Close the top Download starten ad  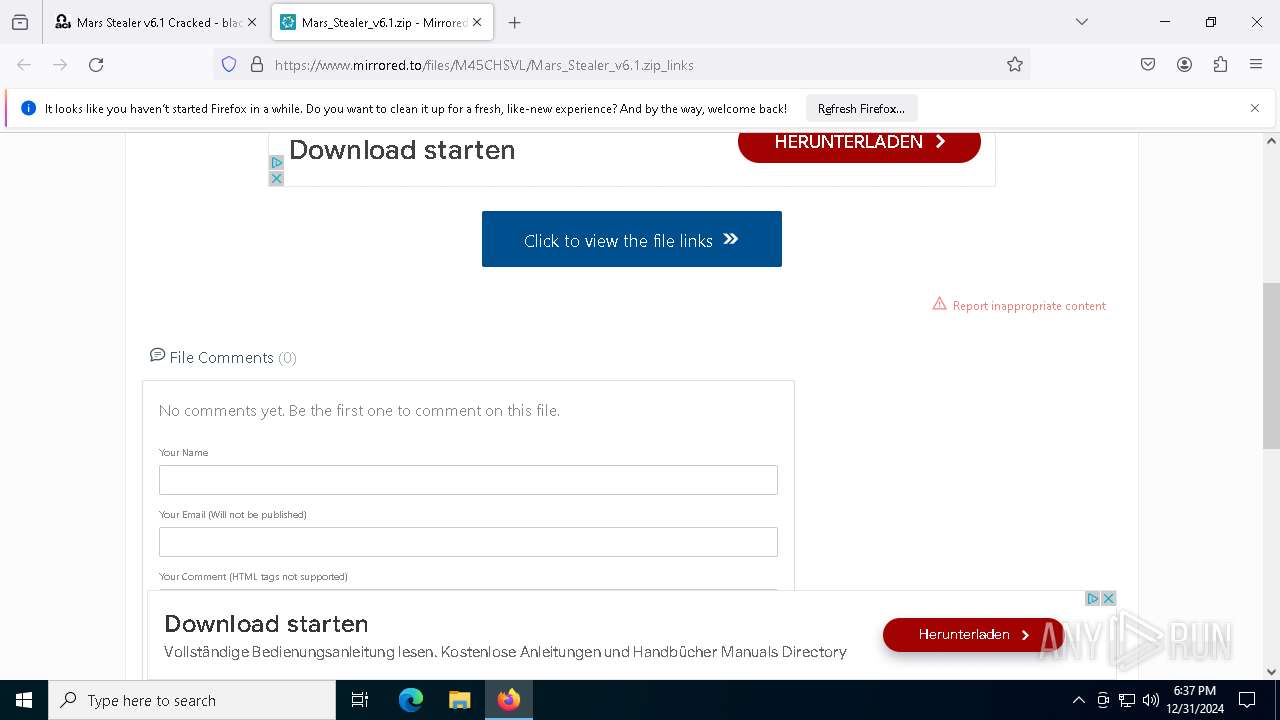pyautogui.click(x=276, y=178)
